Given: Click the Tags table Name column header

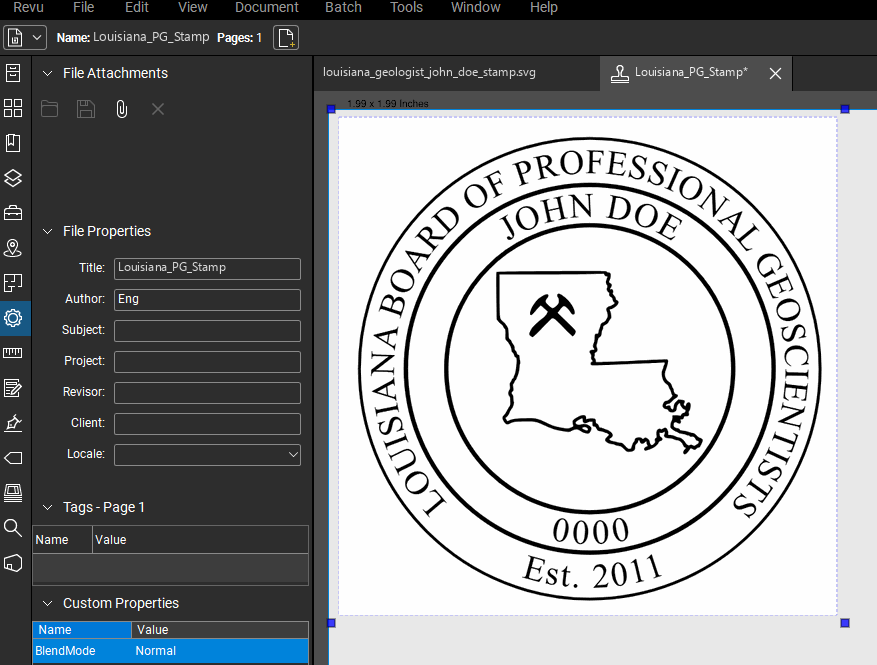Looking at the screenshot, I should click(62, 540).
